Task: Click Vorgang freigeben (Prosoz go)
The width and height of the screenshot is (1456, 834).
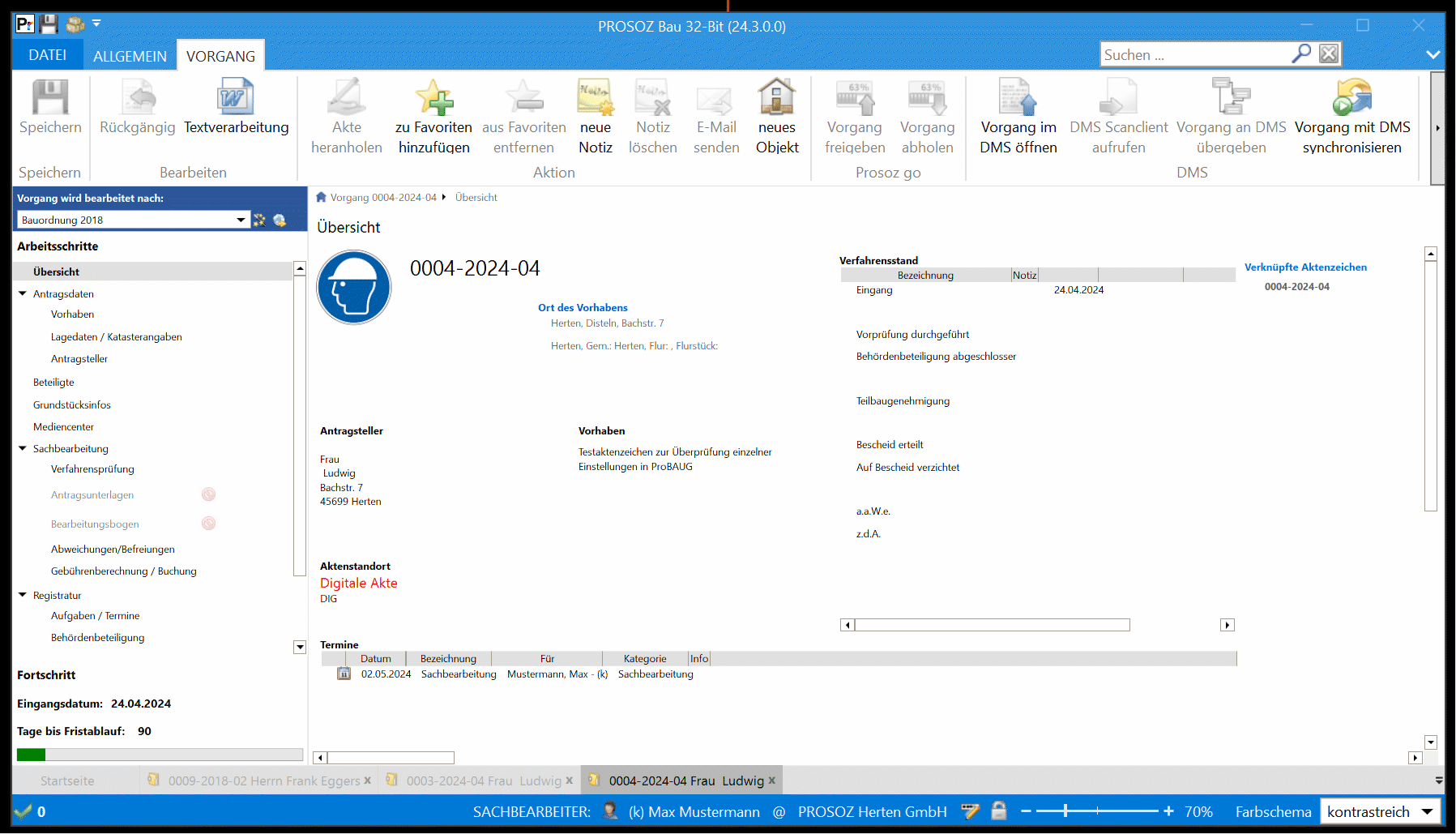Action: [855, 117]
